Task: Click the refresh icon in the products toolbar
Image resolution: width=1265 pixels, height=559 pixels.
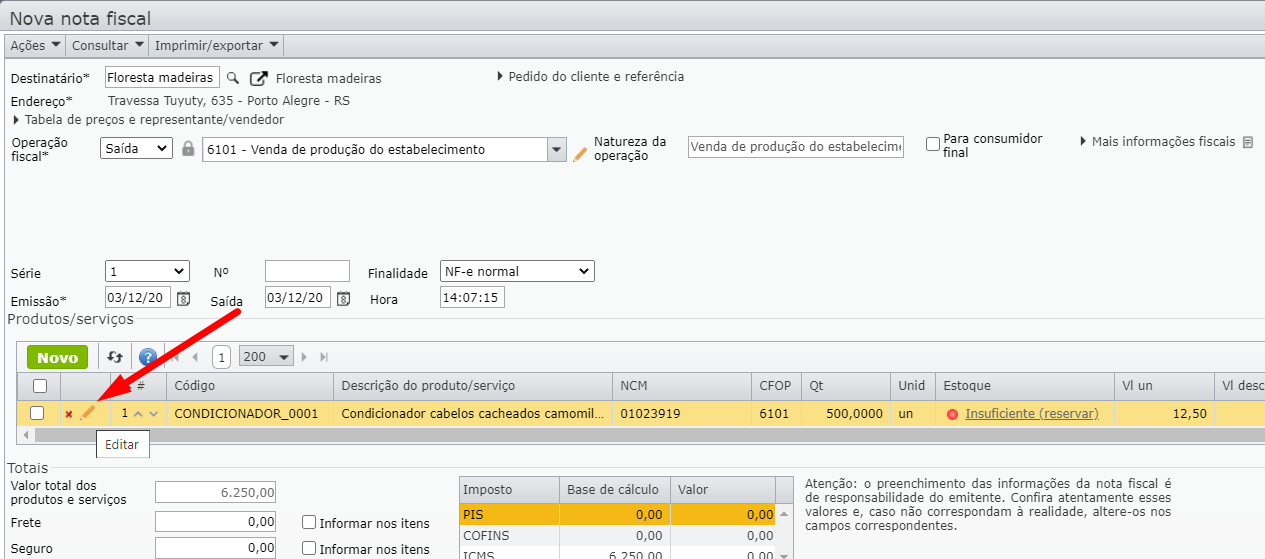Action: 115,357
